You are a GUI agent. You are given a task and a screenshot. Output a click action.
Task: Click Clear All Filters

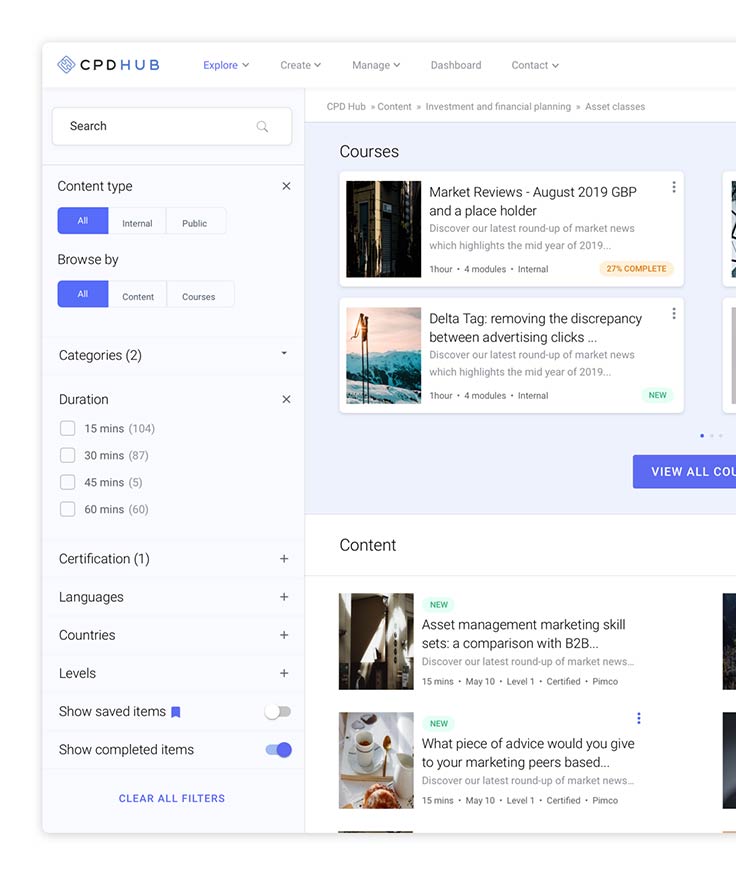click(x=172, y=798)
